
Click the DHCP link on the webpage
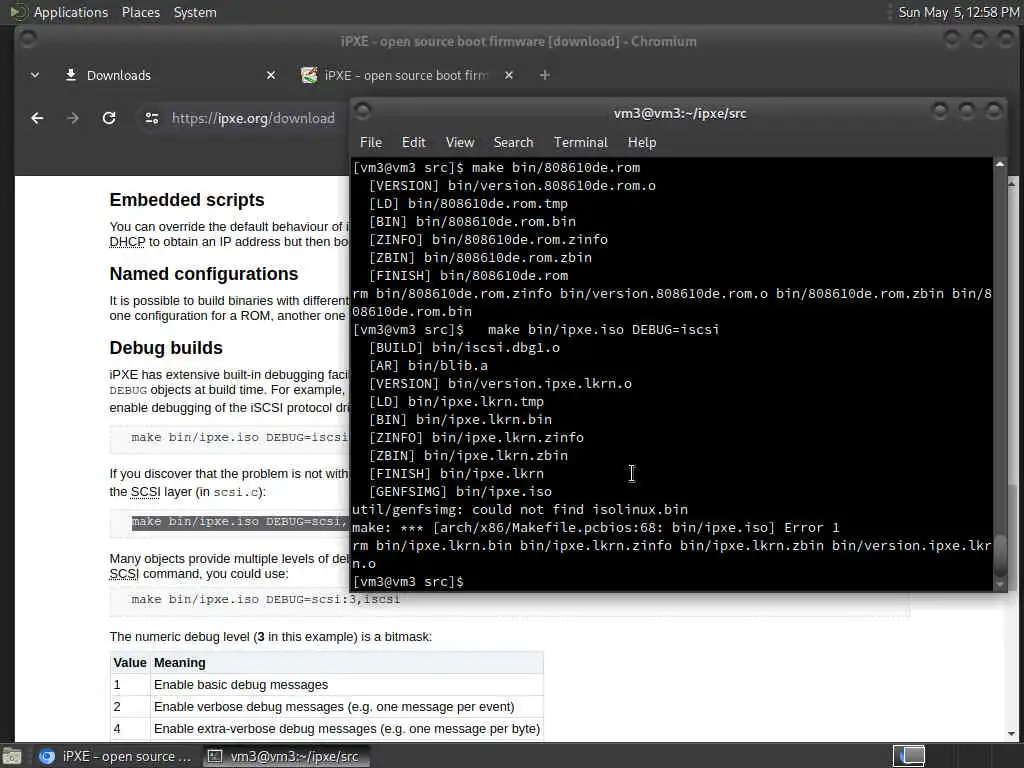click(127, 242)
